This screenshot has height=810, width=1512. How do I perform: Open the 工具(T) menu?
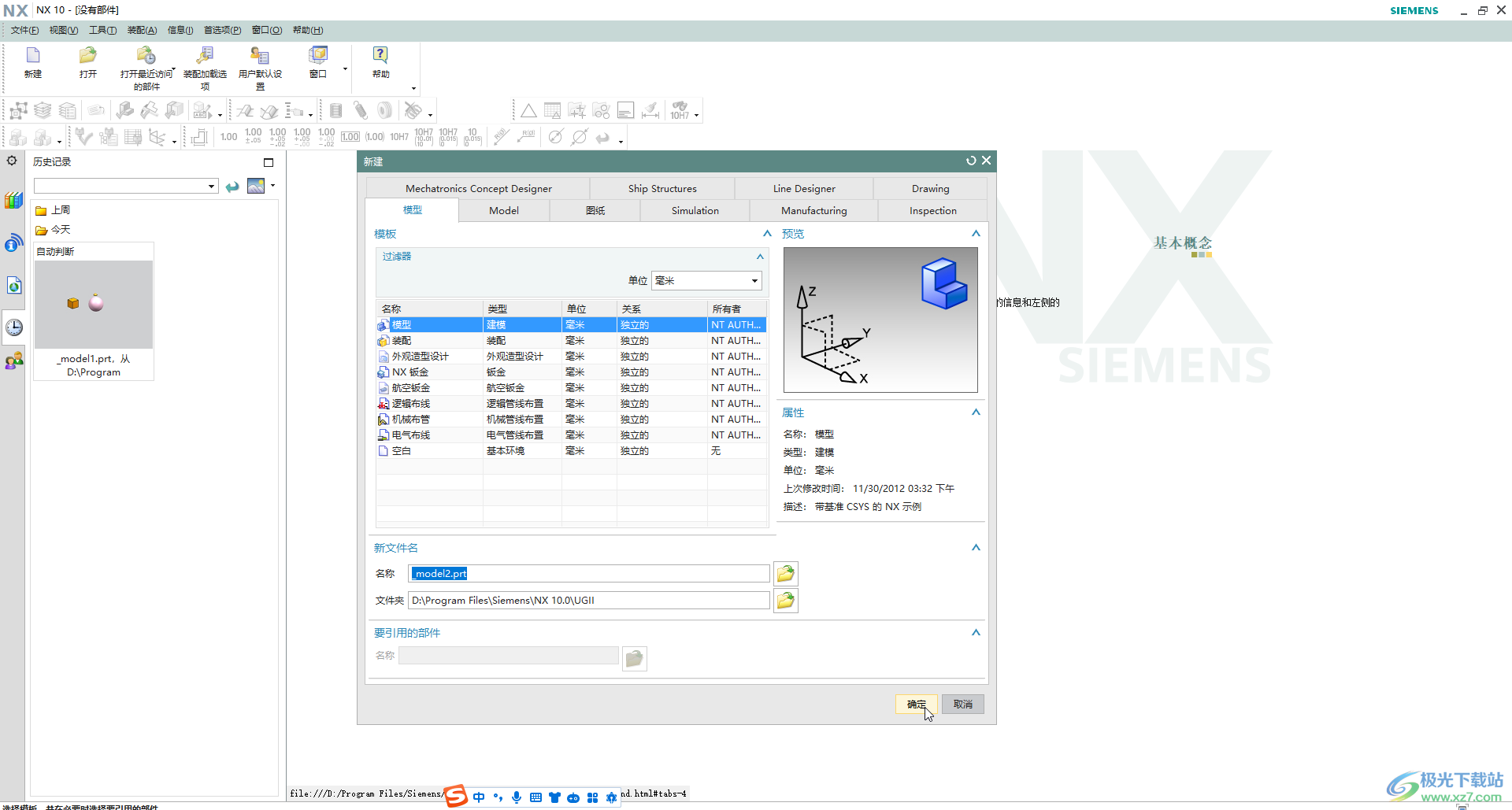tap(102, 30)
